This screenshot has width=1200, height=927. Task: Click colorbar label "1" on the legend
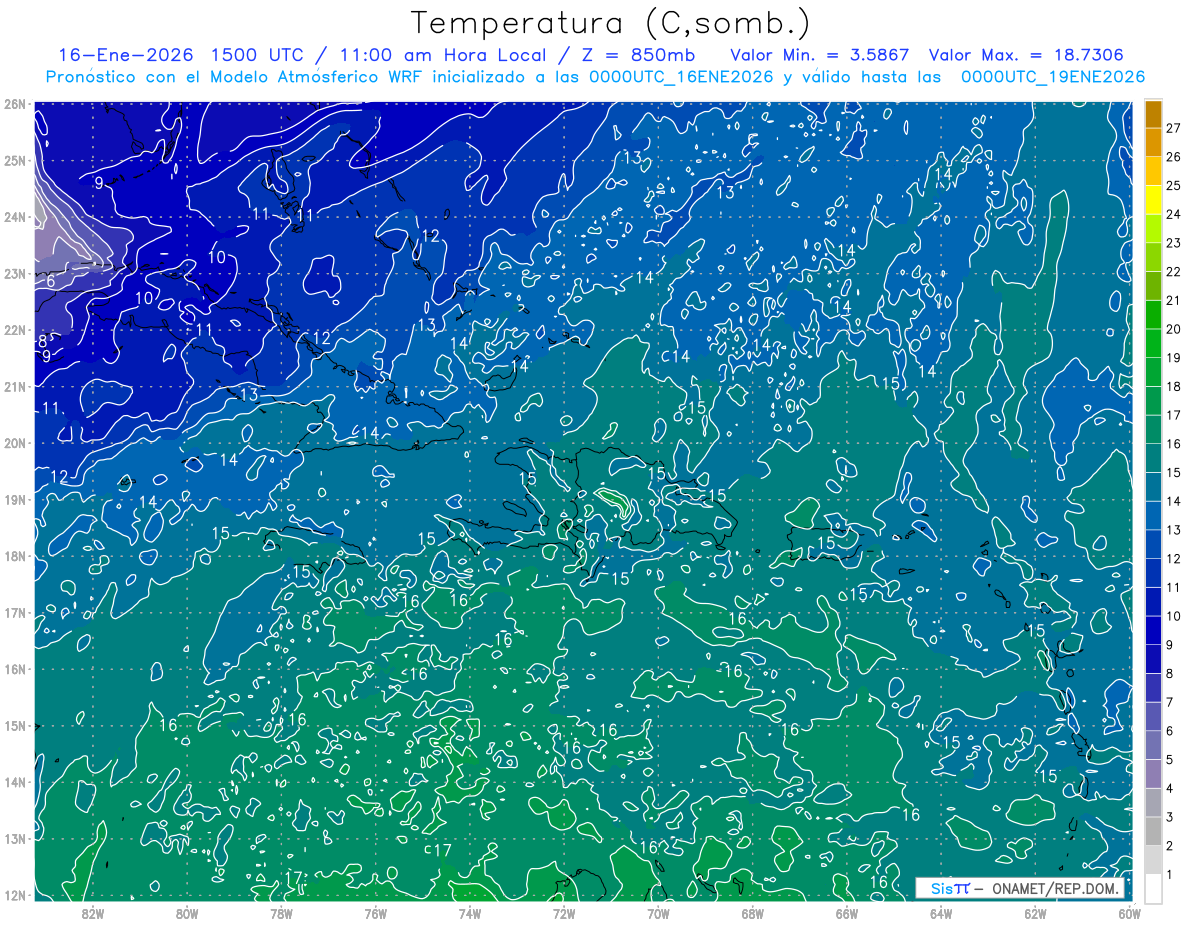click(x=1169, y=875)
